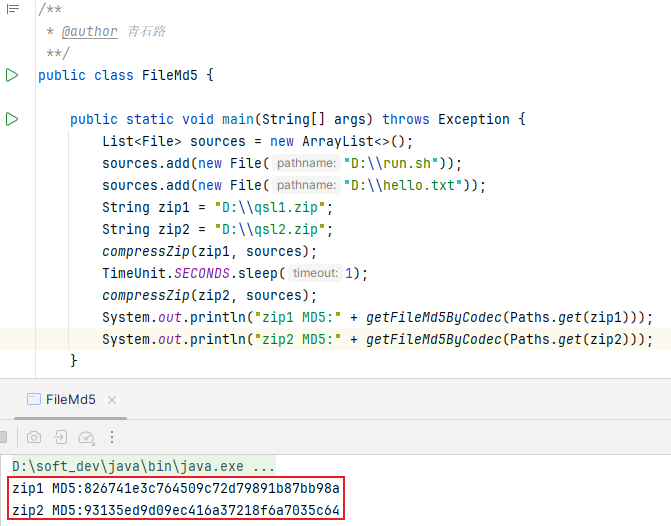This screenshot has width=671, height=526.
Task: Click the attach debugger to process icon
Action: coord(61,437)
